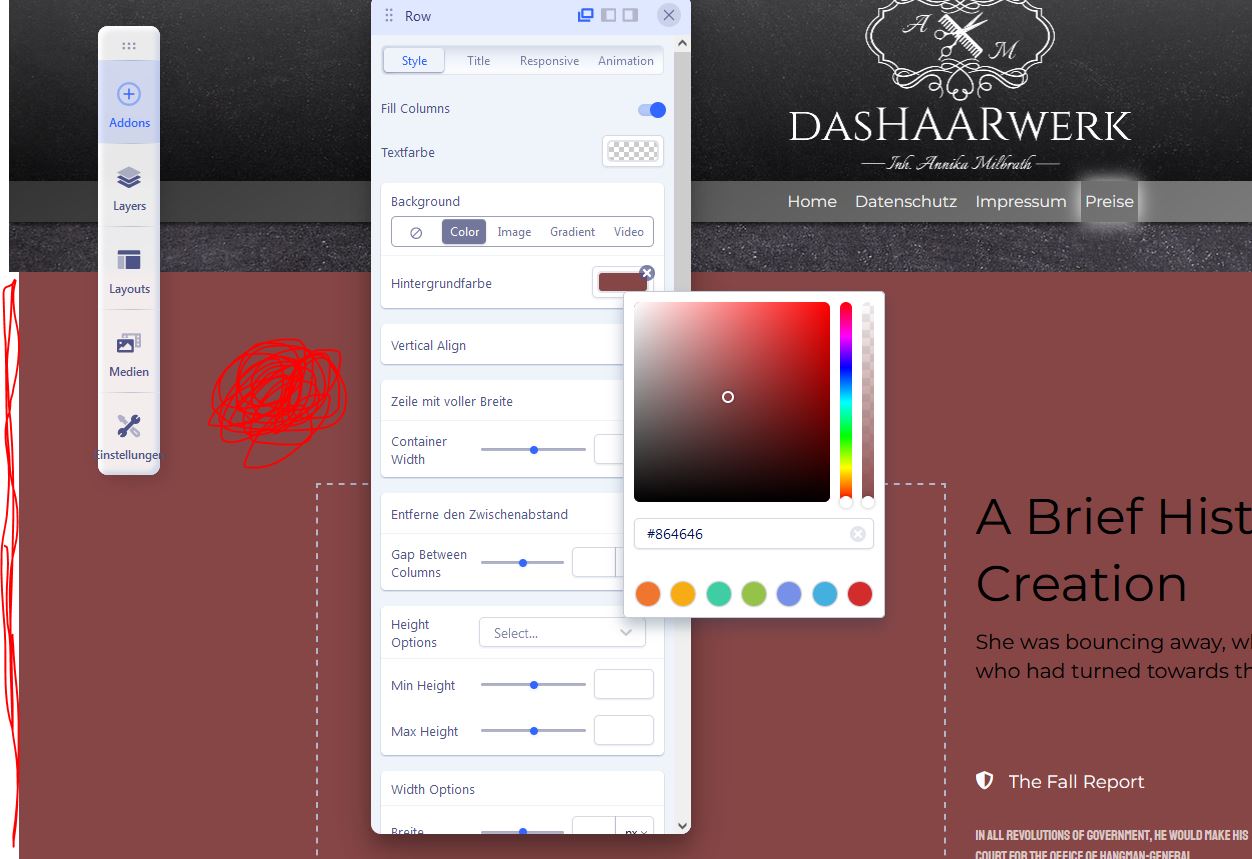Expand the Height Options dropdown
1252x859 pixels.
click(x=562, y=633)
